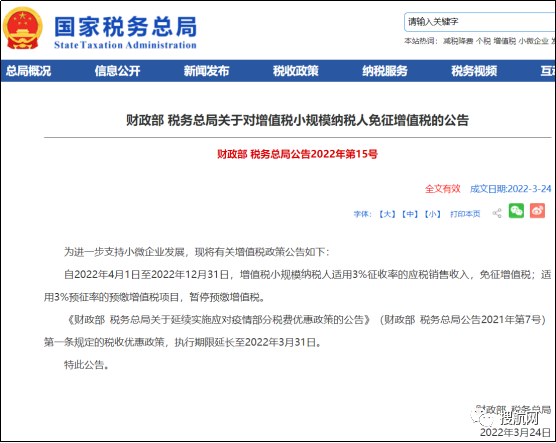This screenshot has height=443, width=556.
Task: Share article via WeChat icon
Action: click(516, 211)
